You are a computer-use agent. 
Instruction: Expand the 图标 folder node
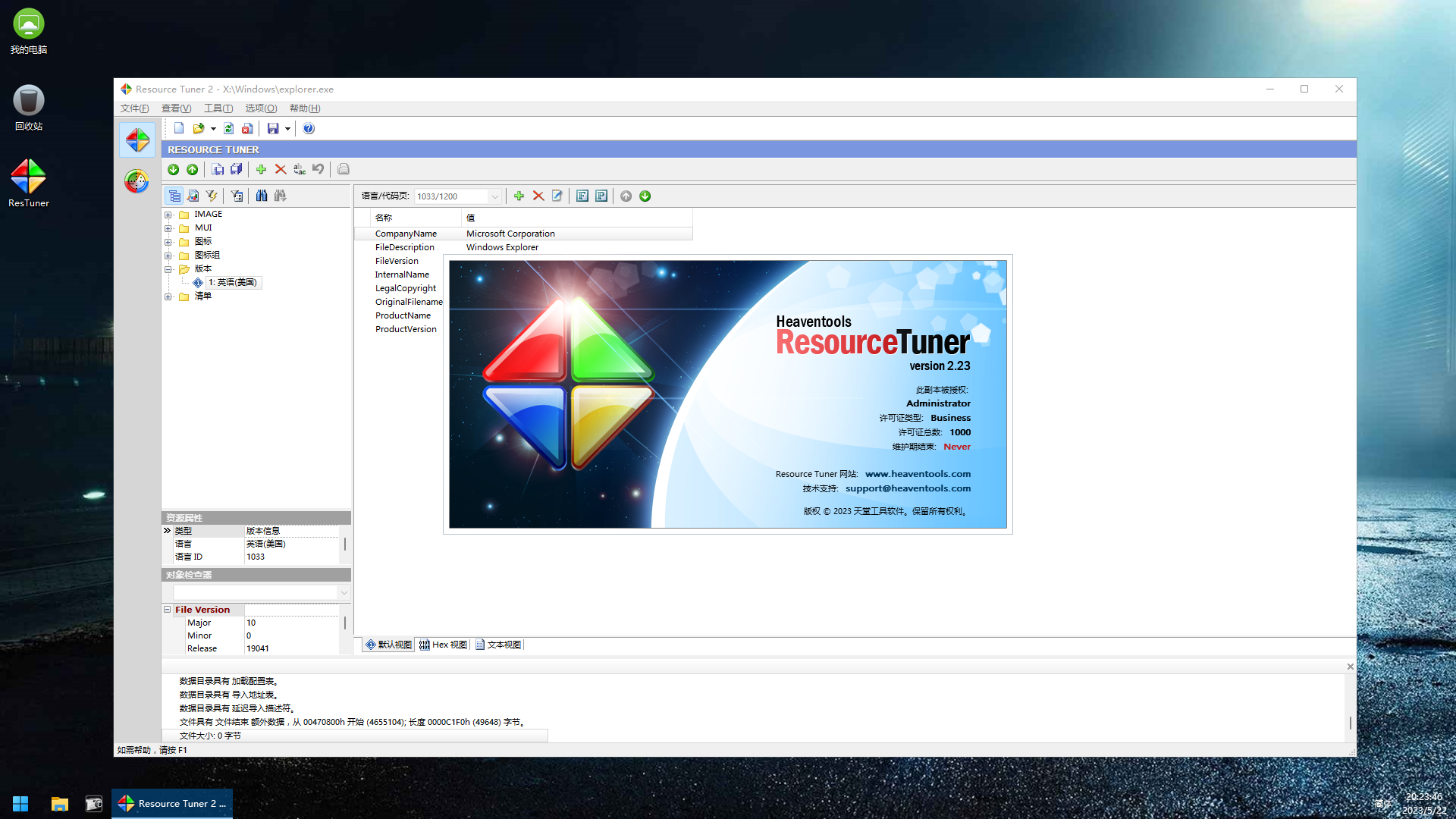pos(168,242)
